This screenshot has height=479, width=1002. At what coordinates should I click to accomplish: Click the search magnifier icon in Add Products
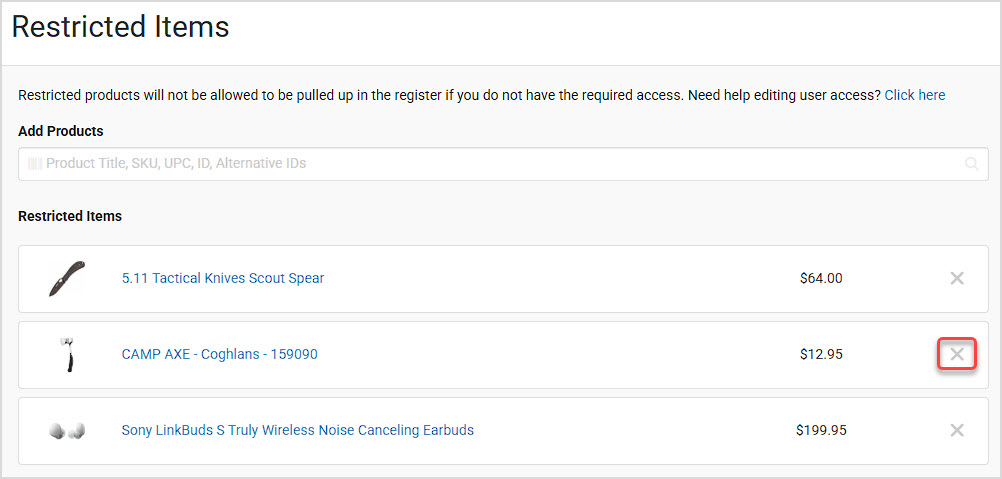pyautogui.click(x=971, y=164)
